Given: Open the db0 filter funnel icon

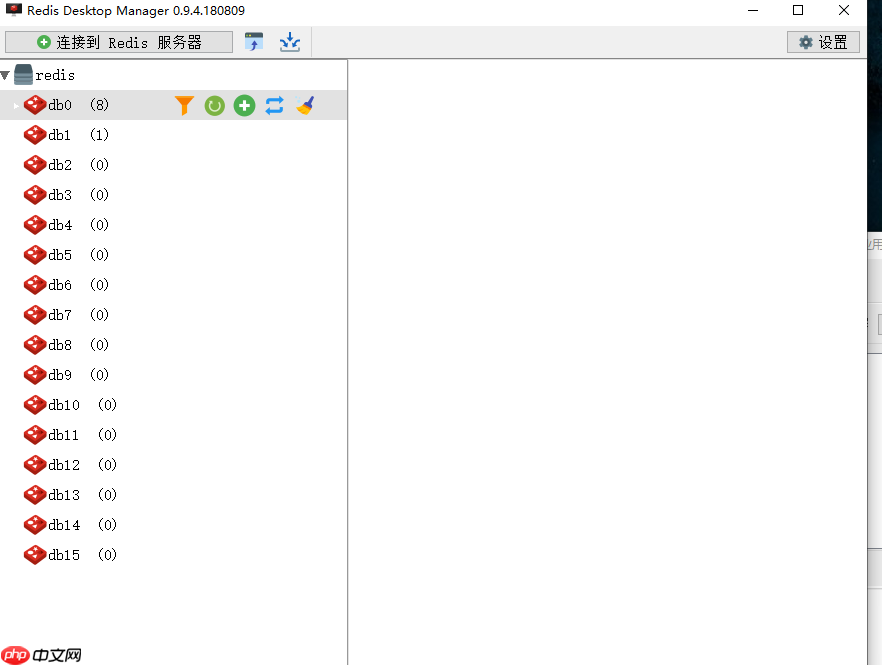Looking at the screenshot, I should pos(184,105).
